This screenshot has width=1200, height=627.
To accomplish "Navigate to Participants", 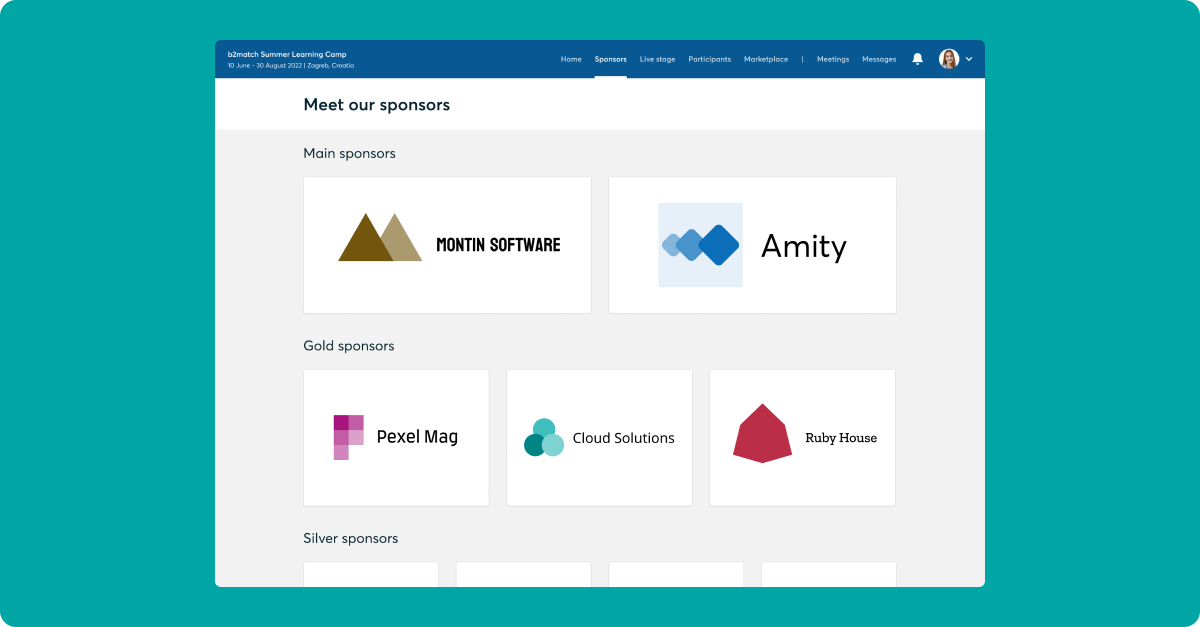I will [x=709, y=59].
